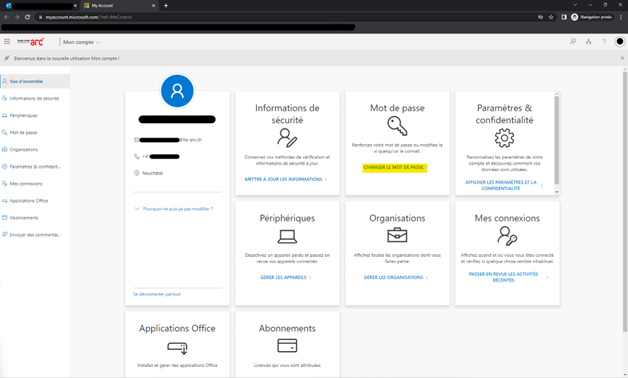Click the gear icon in Paramètres card

click(504, 138)
